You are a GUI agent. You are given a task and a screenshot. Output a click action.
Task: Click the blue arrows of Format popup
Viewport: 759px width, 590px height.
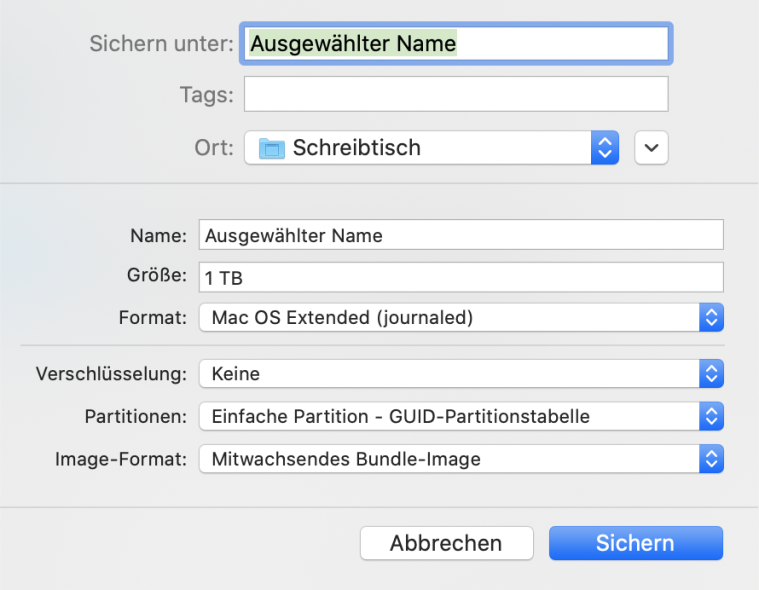click(x=712, y=318)
